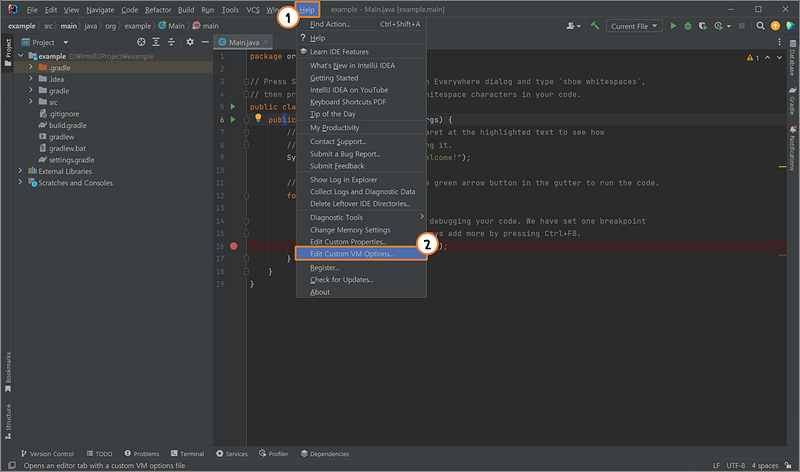800x472 pixels.
Task: Remove the breakpoint on line 16
Action: pos(234,246)
